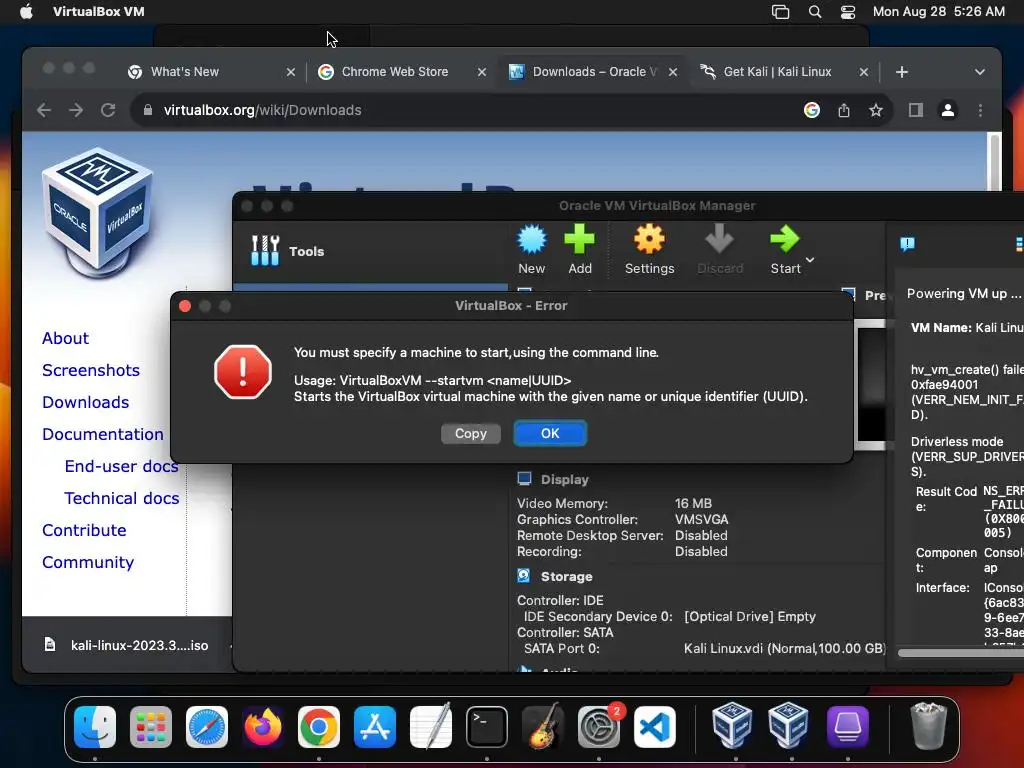Click the 'Kali Linux.vdi (Normal, 100.00 GB)' text
The image size is (1024, 768).
pos(784,648)
